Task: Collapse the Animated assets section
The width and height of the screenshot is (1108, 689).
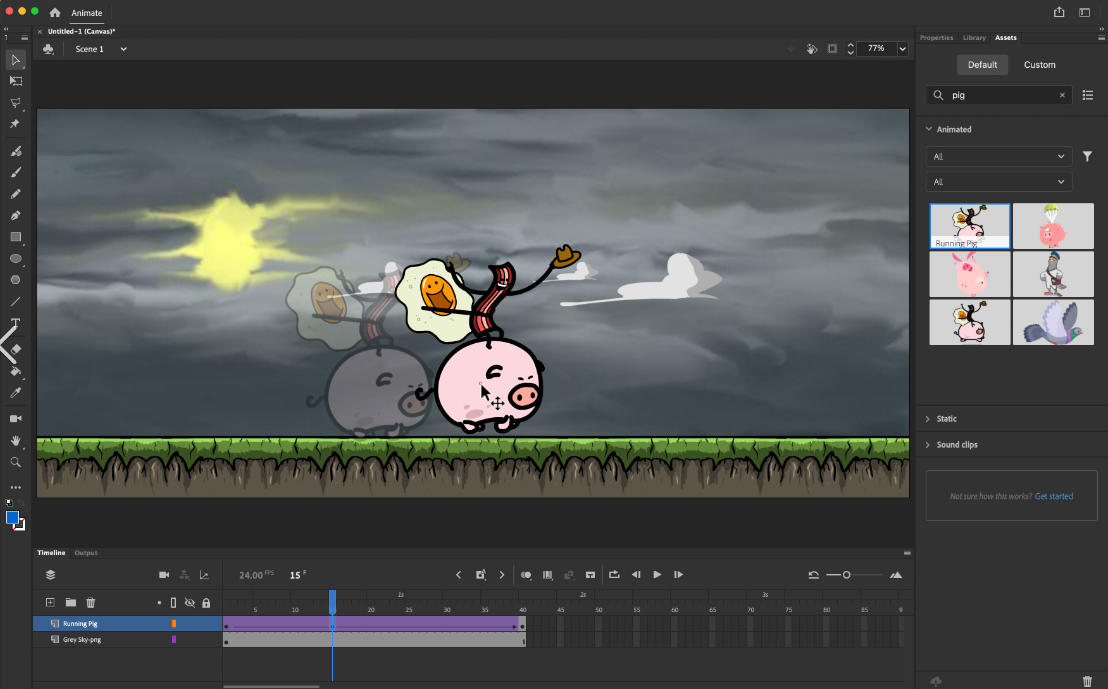Action: (x=929, y=129)
